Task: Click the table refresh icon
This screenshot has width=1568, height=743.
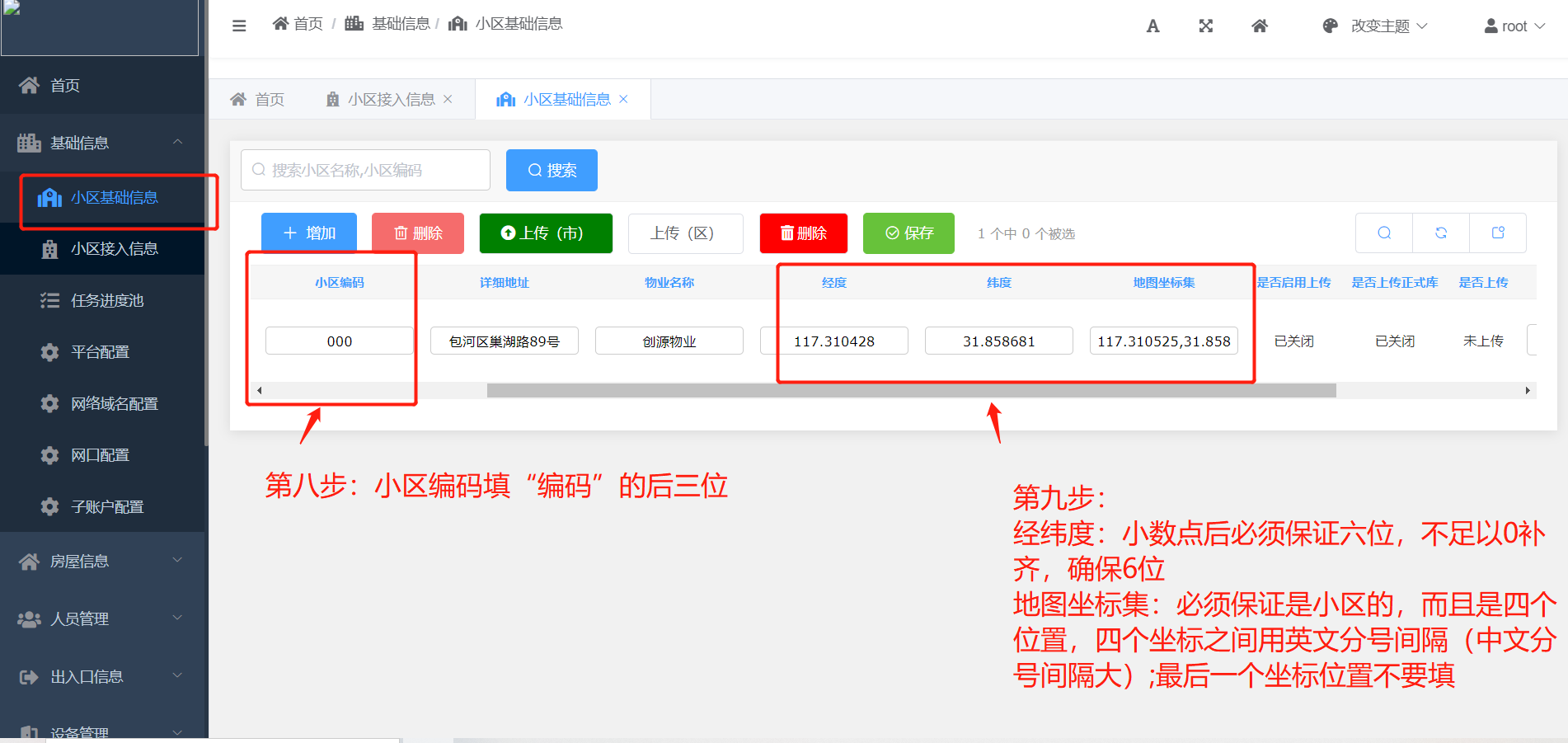Action: pos(1441,233)
